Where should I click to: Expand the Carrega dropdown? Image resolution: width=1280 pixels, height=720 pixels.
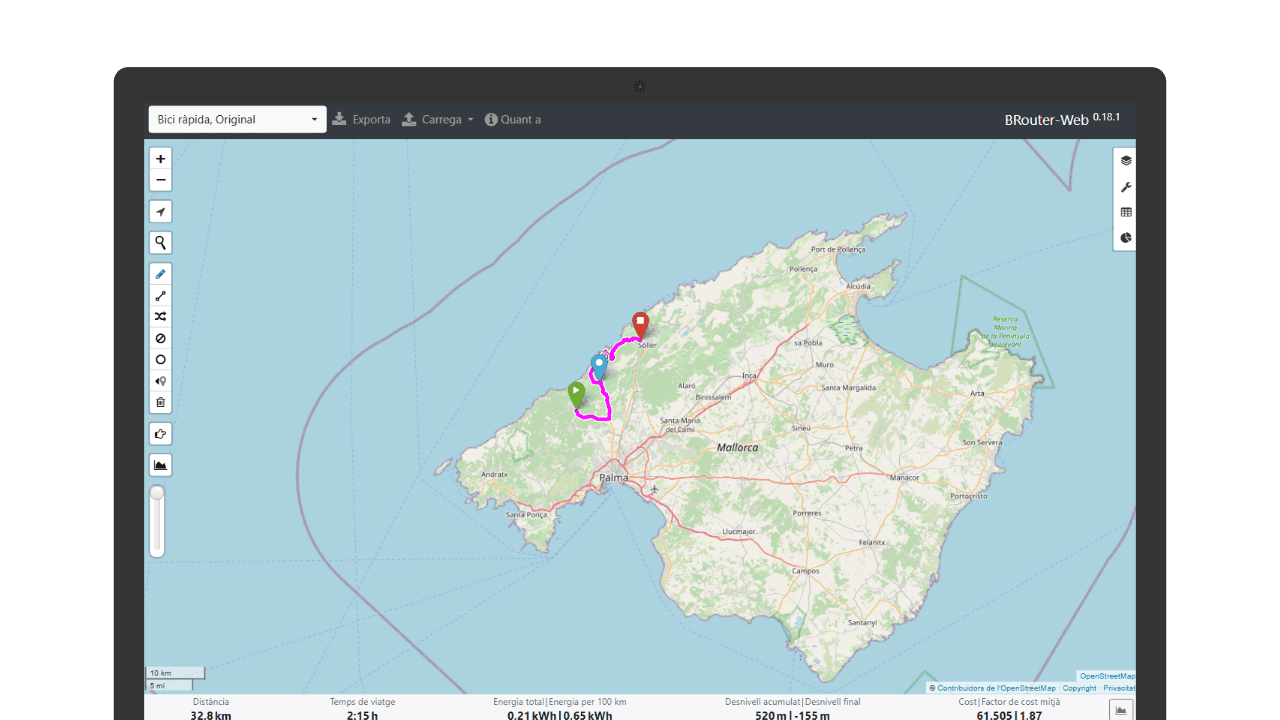[x=437, y=119]
